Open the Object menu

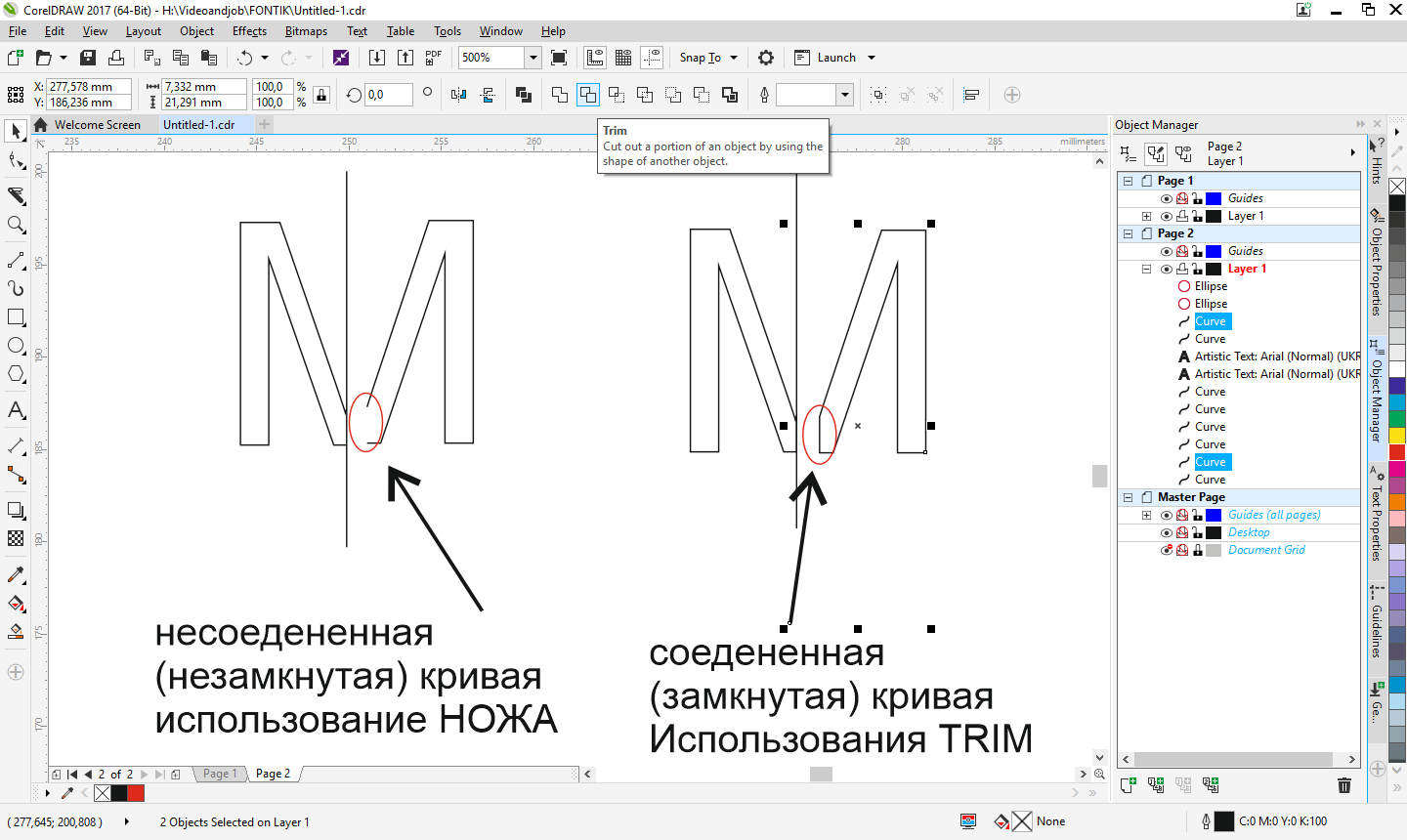pos(196,31)
